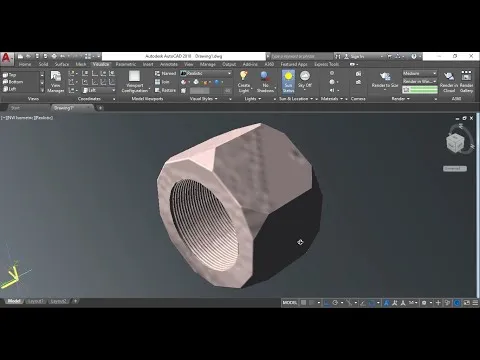
Task: Open the View Manager
Action: tap(55, 81)
